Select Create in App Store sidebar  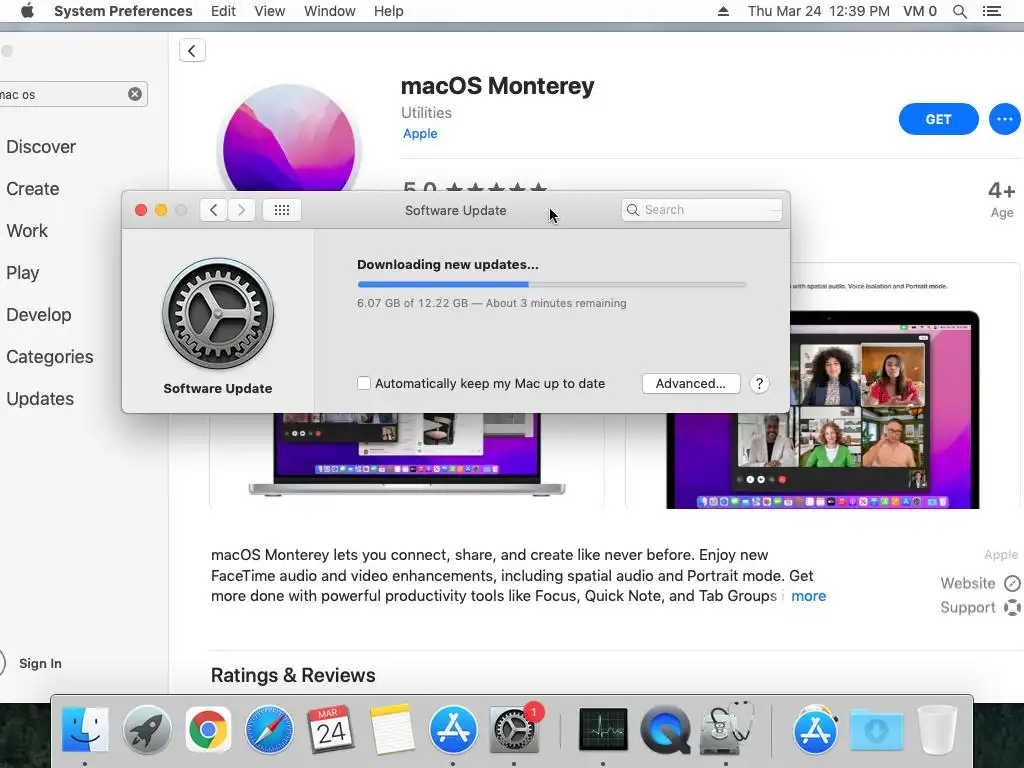click(33, 189)
